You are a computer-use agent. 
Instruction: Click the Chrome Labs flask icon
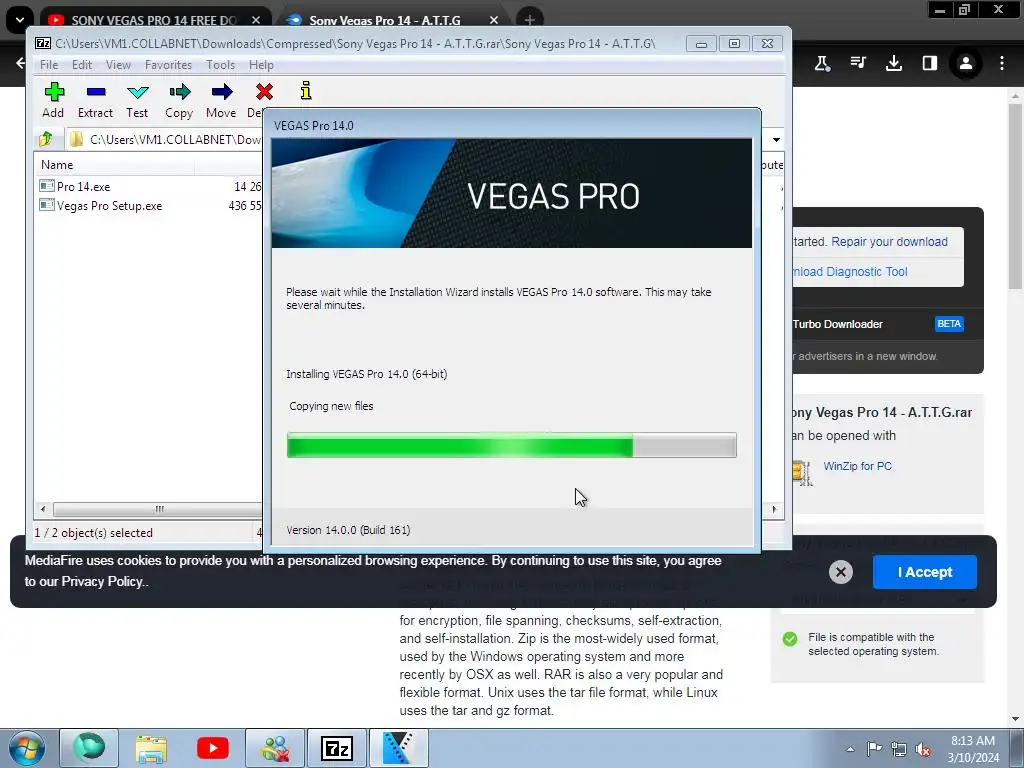pyautogui.click(x=822, y=63)
